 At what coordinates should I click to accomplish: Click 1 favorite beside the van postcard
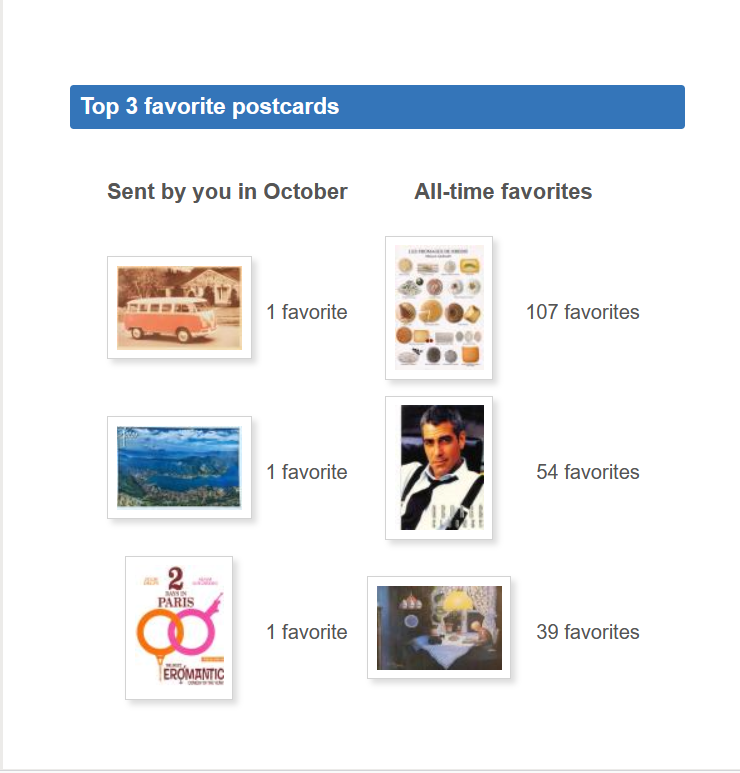click(306, 312)
